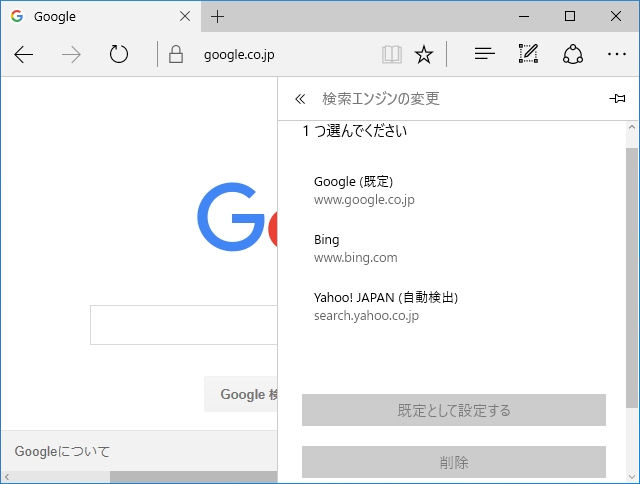Add page to favorites star
The width and height of the screenshot is (640, 484).
pos(424,54)
